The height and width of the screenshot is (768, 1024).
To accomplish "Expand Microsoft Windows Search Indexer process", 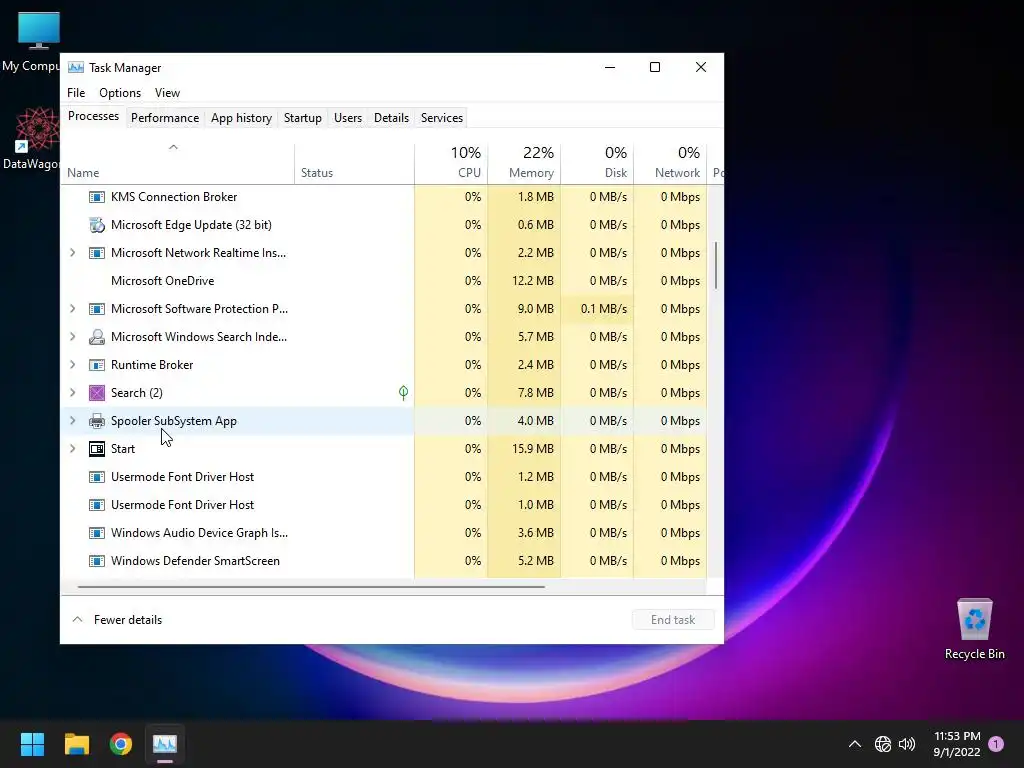I will (72, 337).
